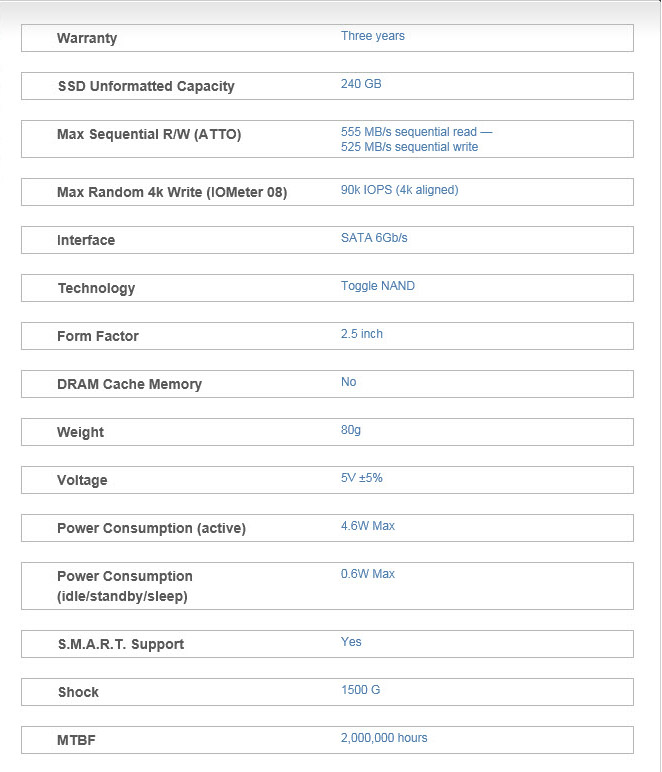Click the DRAM Cache Memory label
This screenshot has width=662, height=772.
(129, 384)
